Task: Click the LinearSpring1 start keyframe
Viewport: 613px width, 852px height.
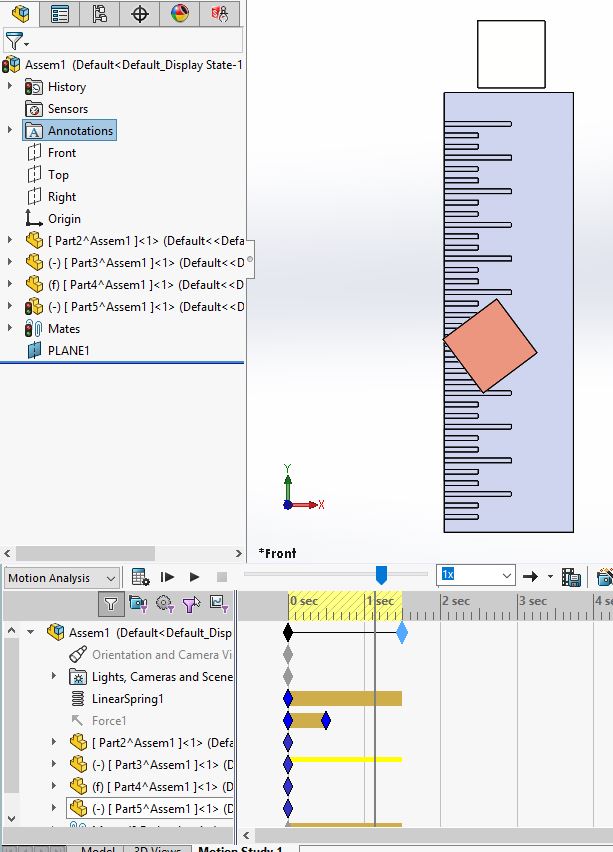Action: 288,698
